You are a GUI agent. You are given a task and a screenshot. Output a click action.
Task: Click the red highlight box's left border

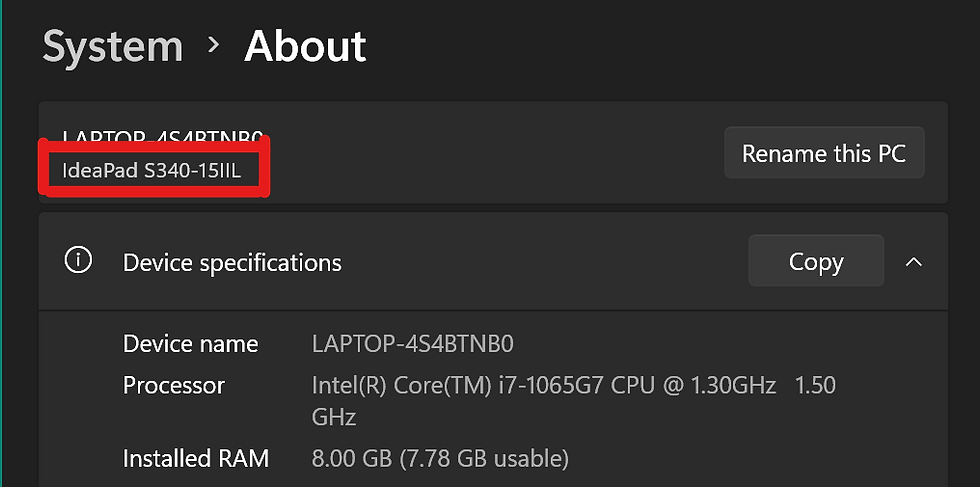click(x=44, y=168)
